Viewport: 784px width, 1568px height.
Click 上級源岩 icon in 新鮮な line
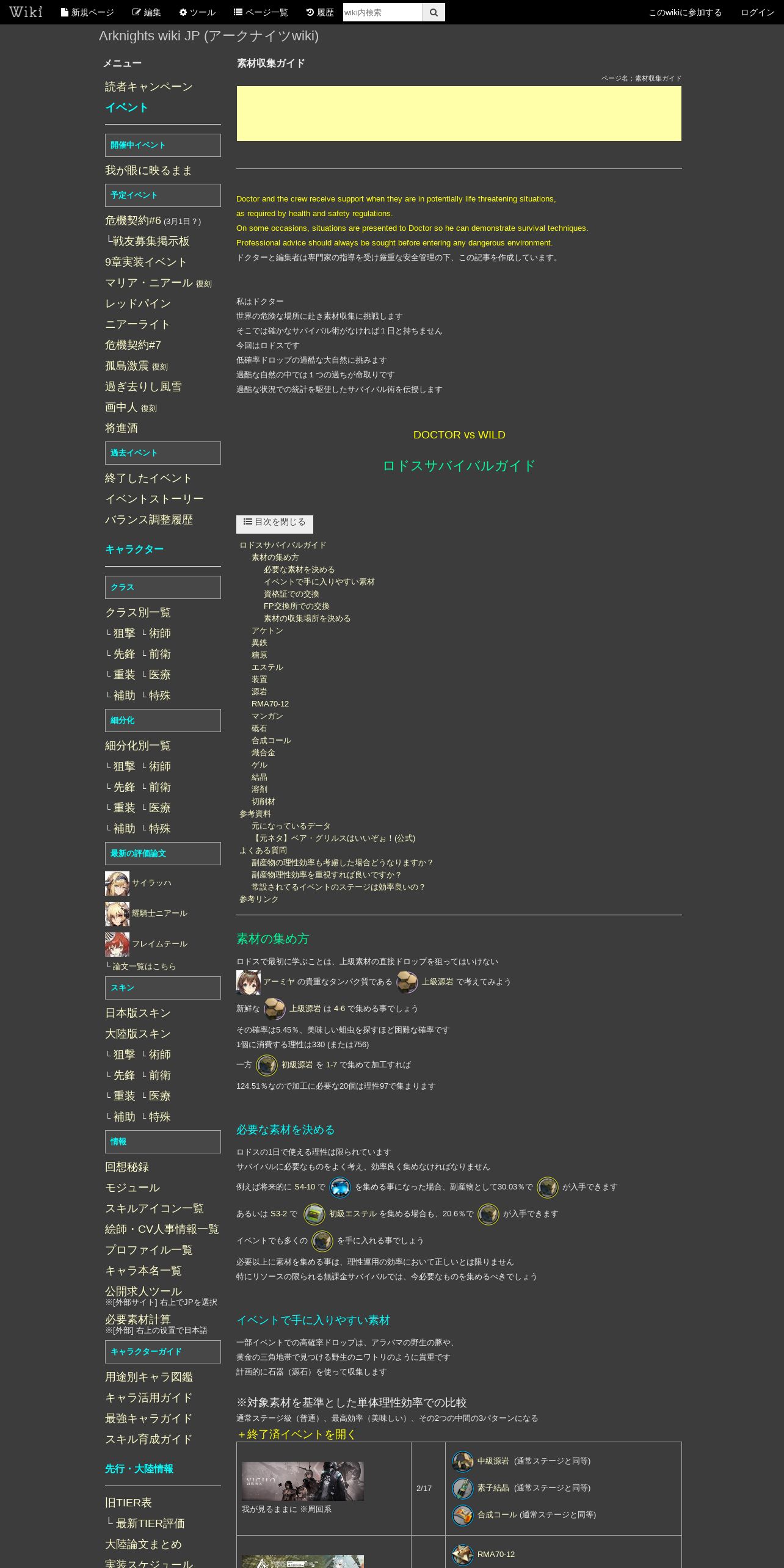point(275,1009)
